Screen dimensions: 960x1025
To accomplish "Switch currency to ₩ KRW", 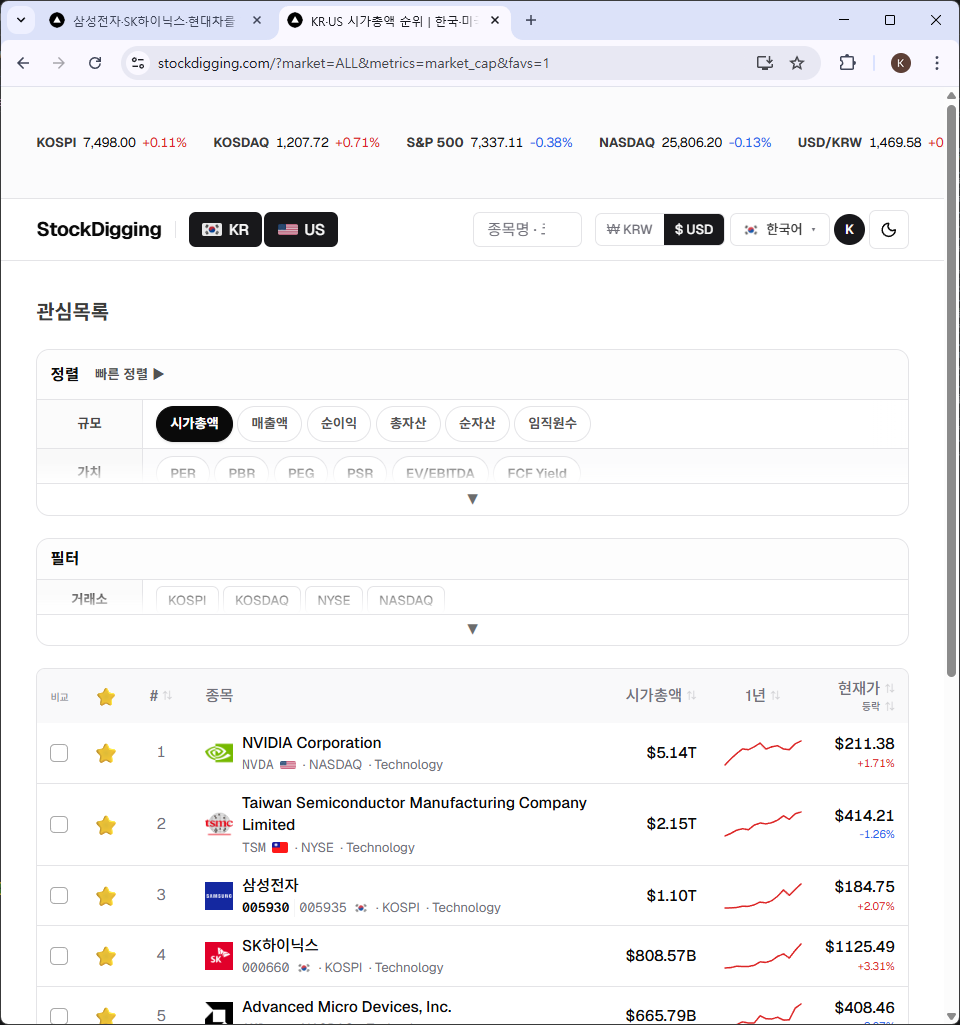I will coord(629,229).
